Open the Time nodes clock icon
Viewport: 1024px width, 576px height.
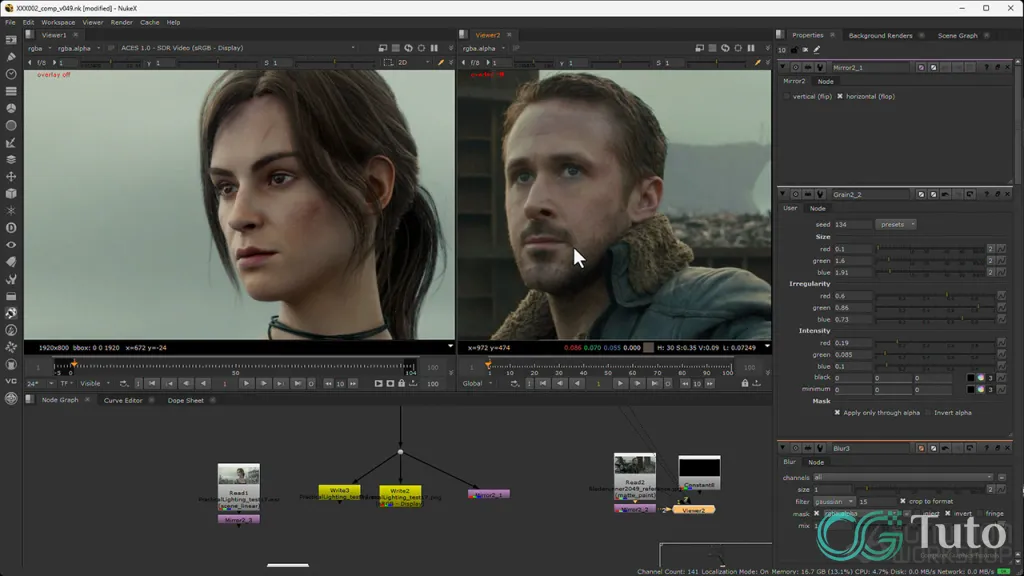pyautogui.click(x=11, y=74)
